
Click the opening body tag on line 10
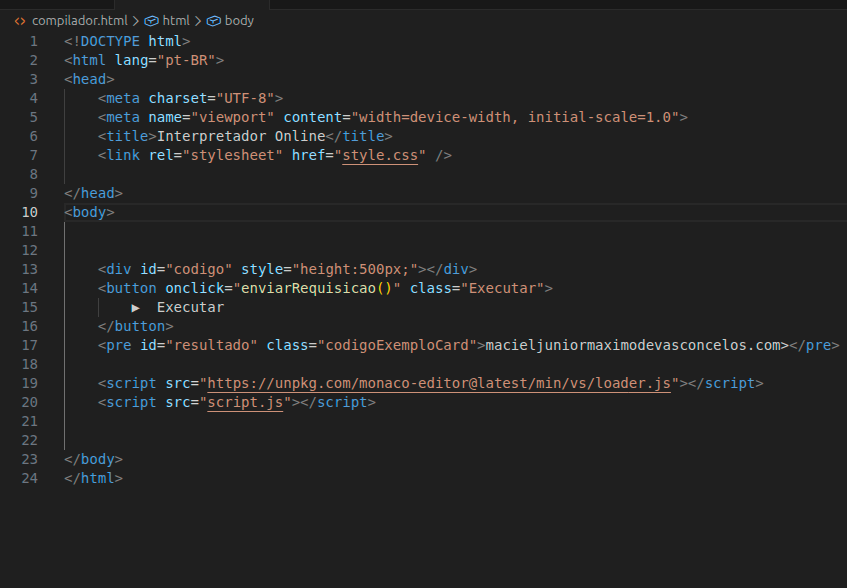89,212
